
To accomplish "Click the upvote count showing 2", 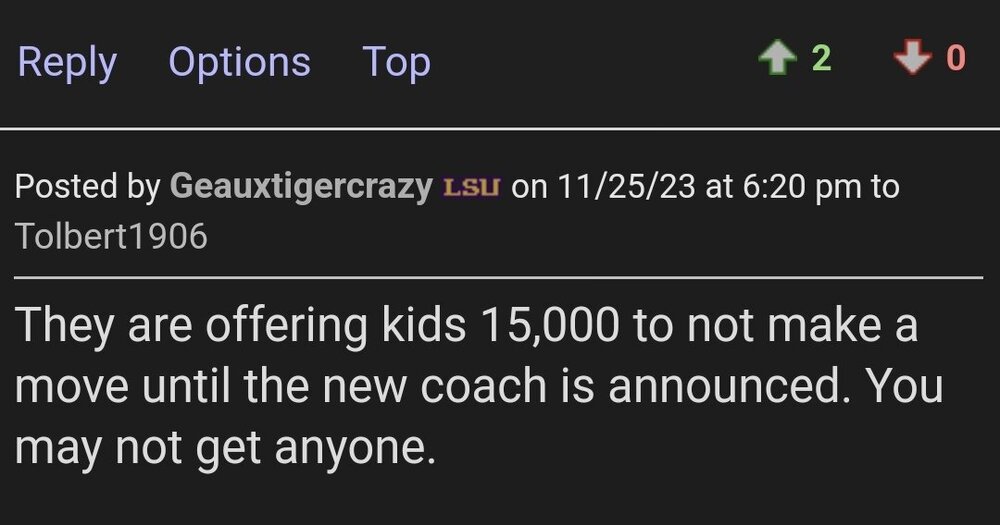I will tap(821, 59).
